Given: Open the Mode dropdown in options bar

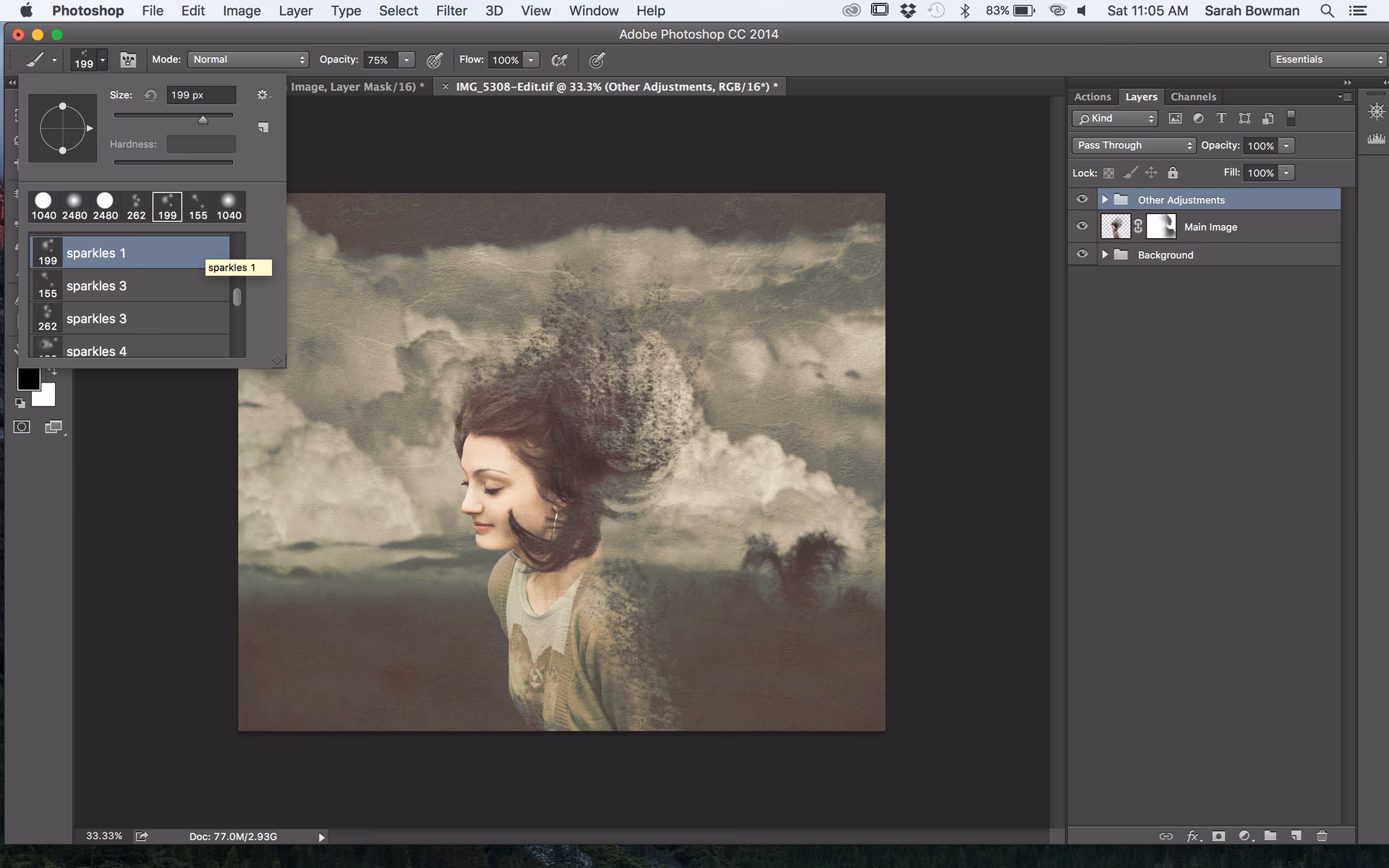Looking at the screenshot, I should pos(248,59).
